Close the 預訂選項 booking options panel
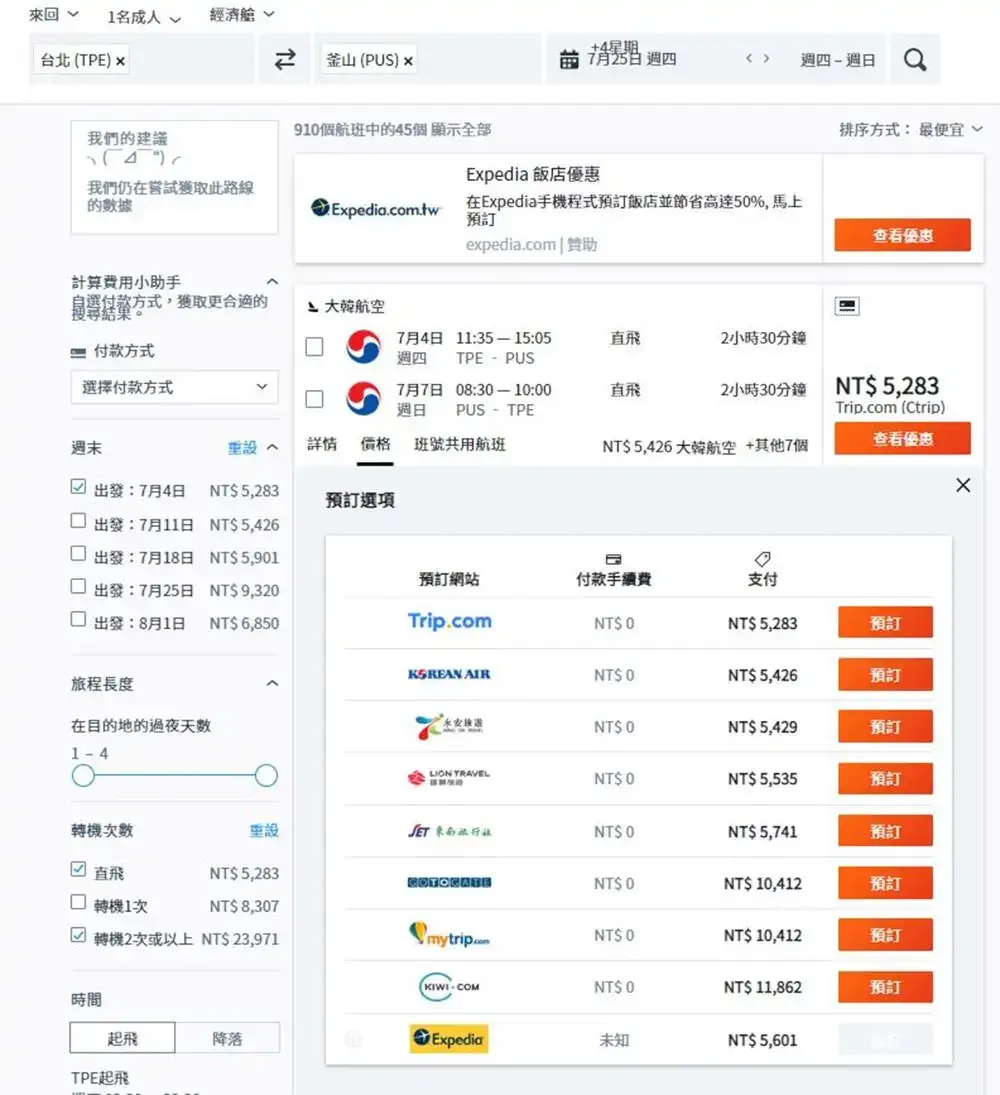 click(x=963, y=485)
